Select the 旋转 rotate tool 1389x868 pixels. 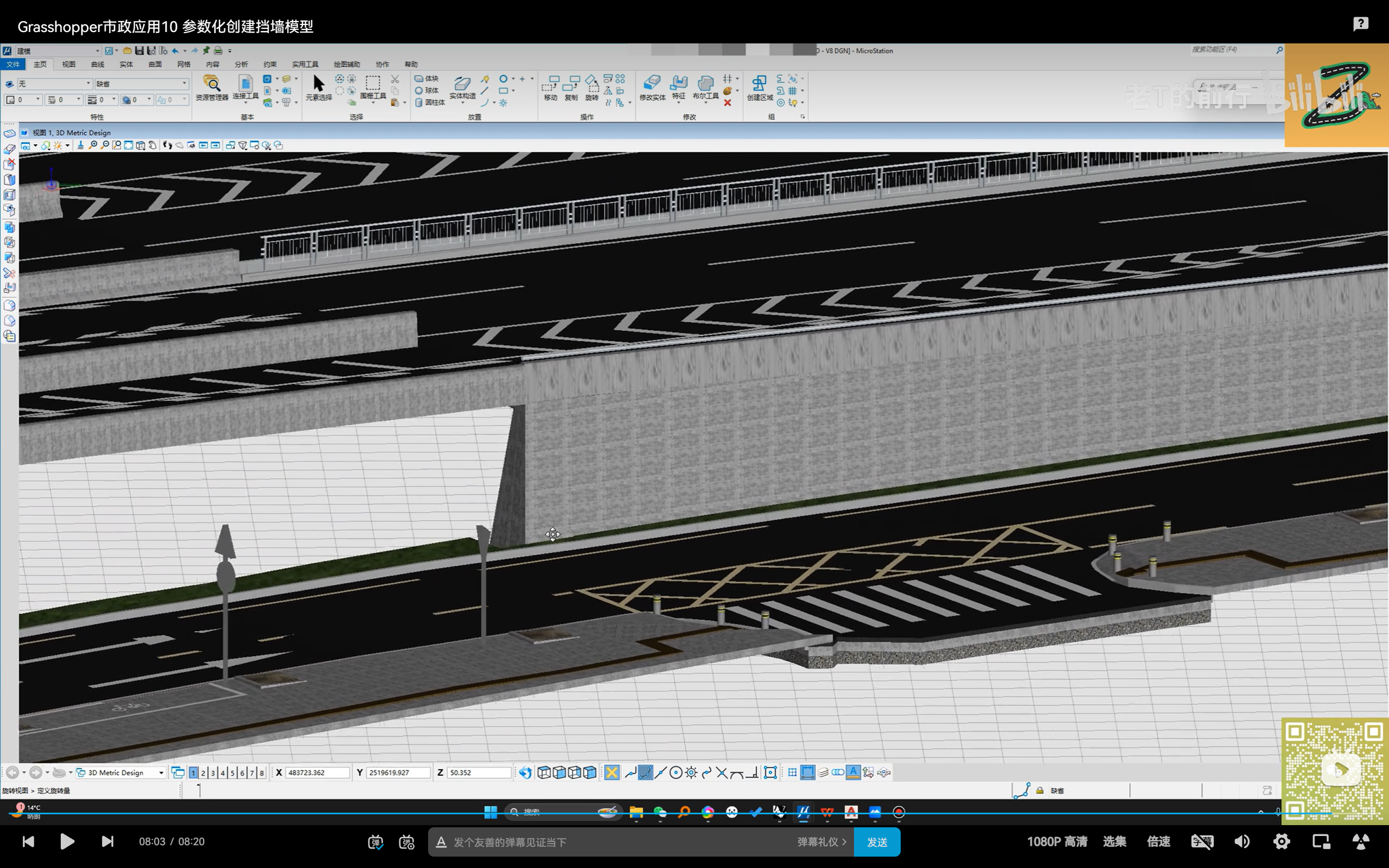(591, 85)
